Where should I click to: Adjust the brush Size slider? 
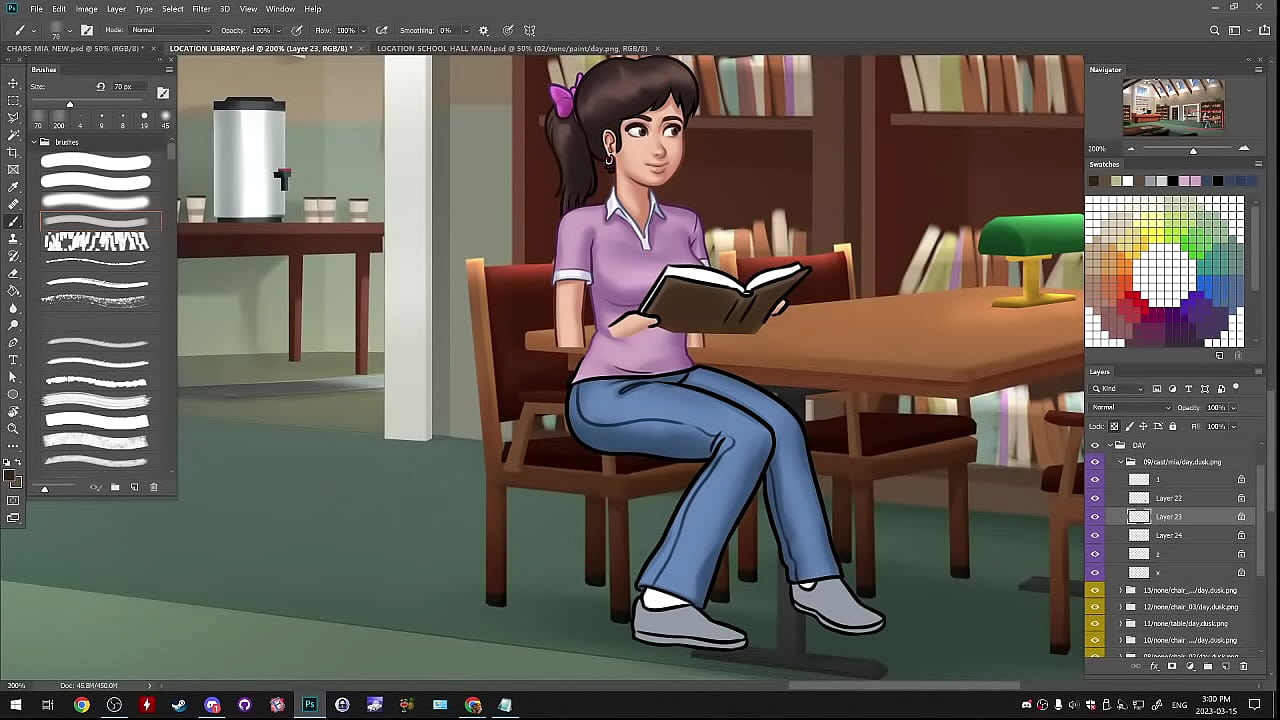click(70, 105)
